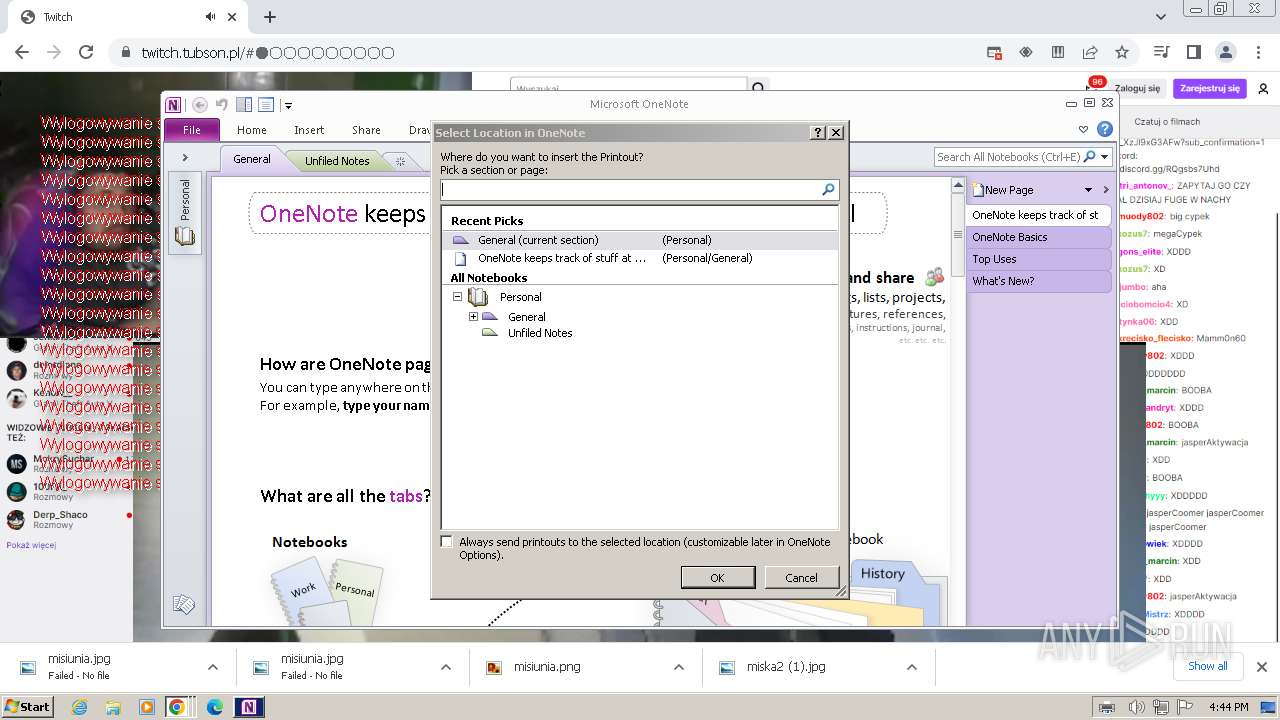Click the OneNote application icon in title bar
The width and height of the screenshot is (1280, 720).
click(174, 105)
